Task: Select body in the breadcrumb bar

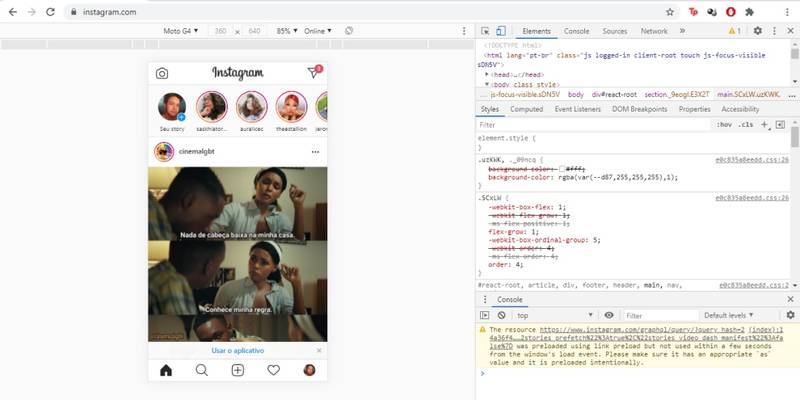Action: [x=576, y=94]
